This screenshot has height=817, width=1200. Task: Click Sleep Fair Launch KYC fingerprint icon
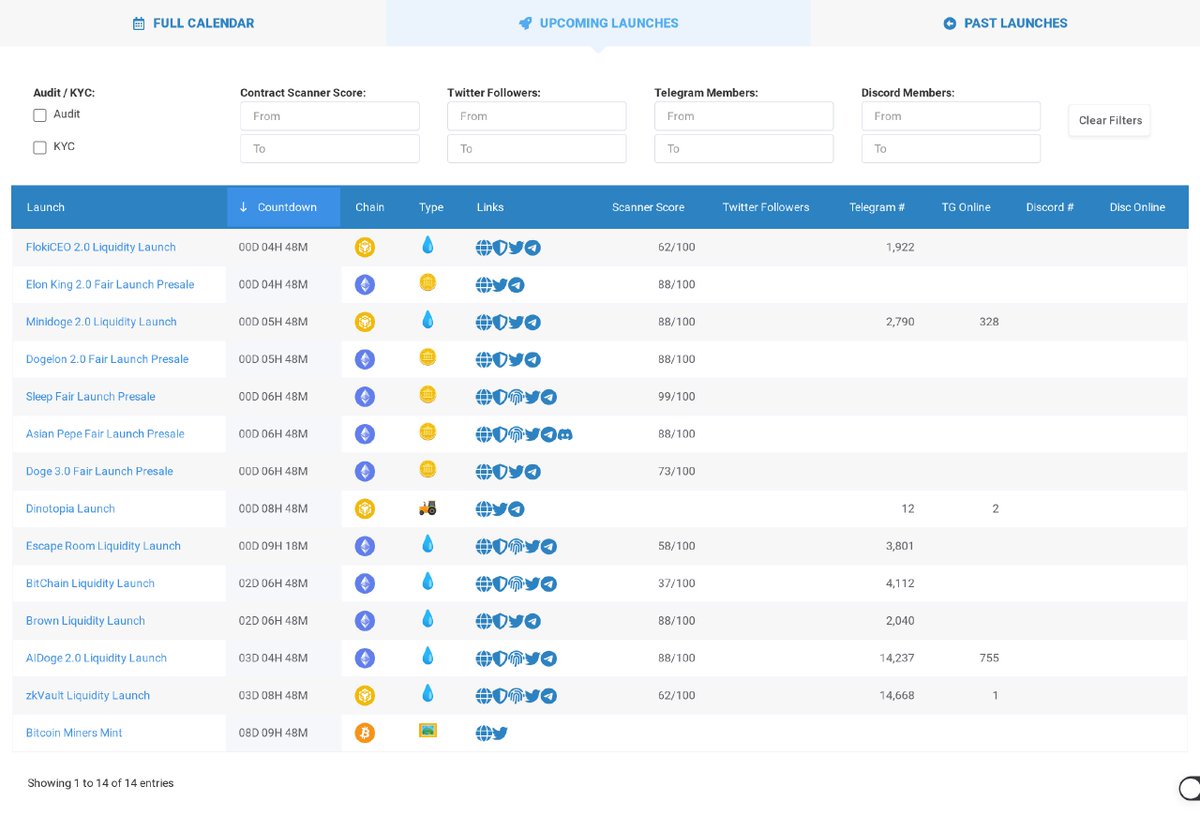(516, 397)
